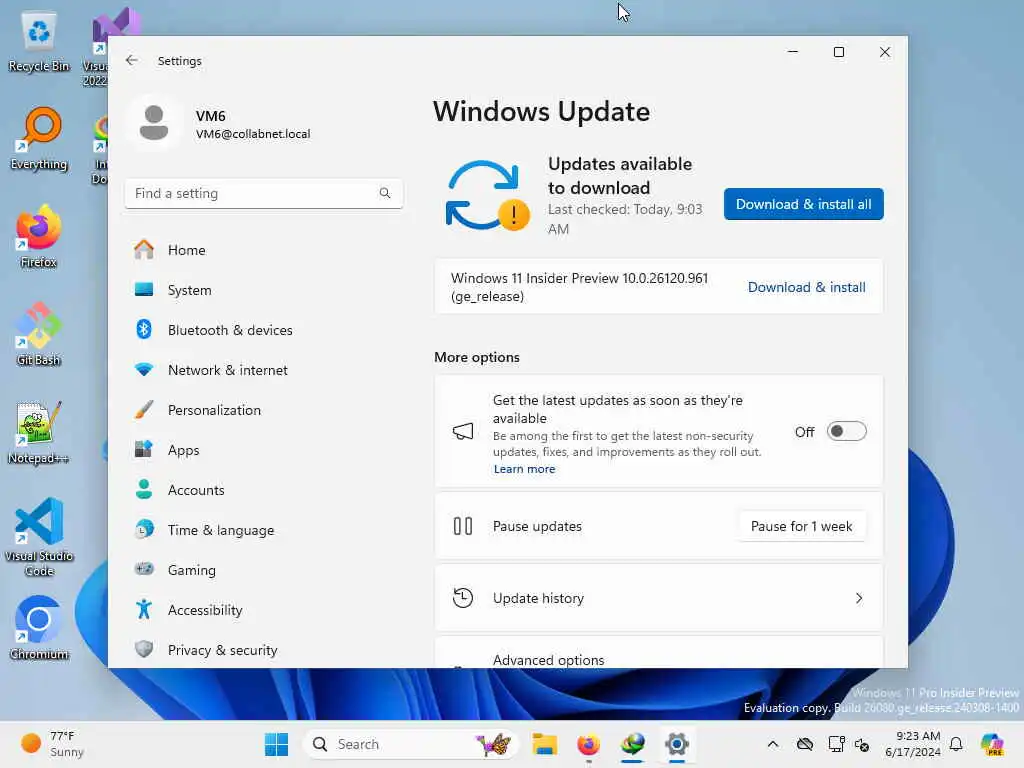Open the Everything search desktop shortcut

pos(39,140)
